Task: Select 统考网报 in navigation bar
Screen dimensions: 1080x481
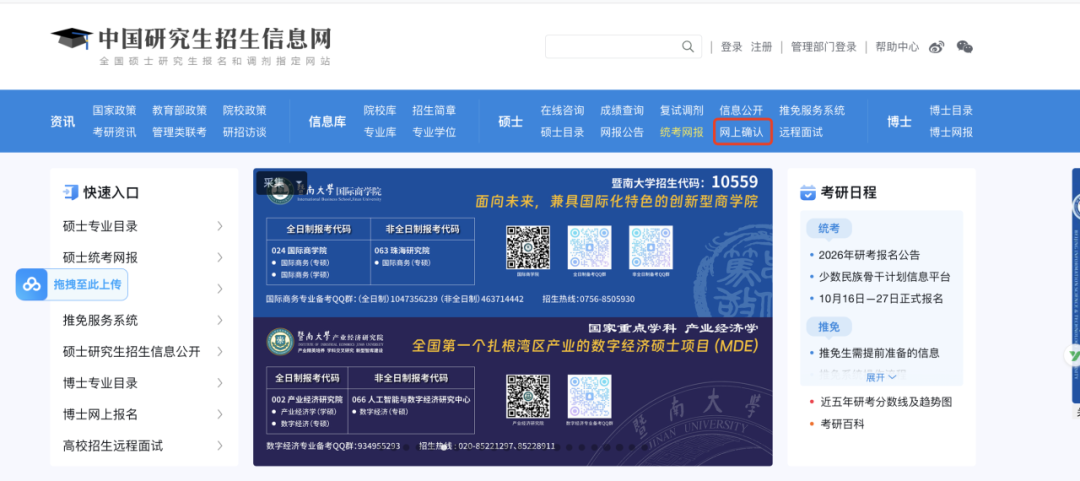Action: coord(681,132)
